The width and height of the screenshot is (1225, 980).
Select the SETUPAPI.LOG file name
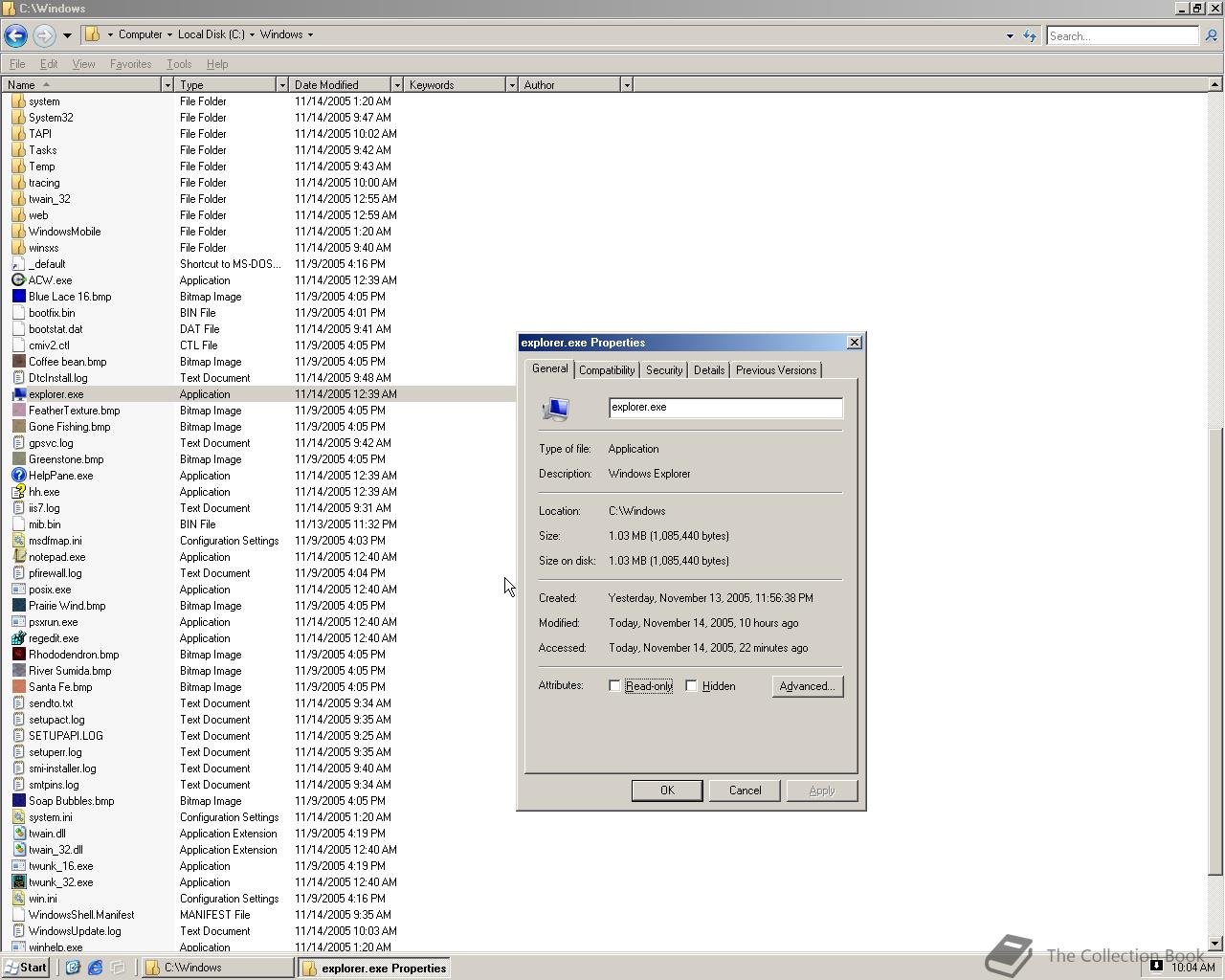coord(66,736)
